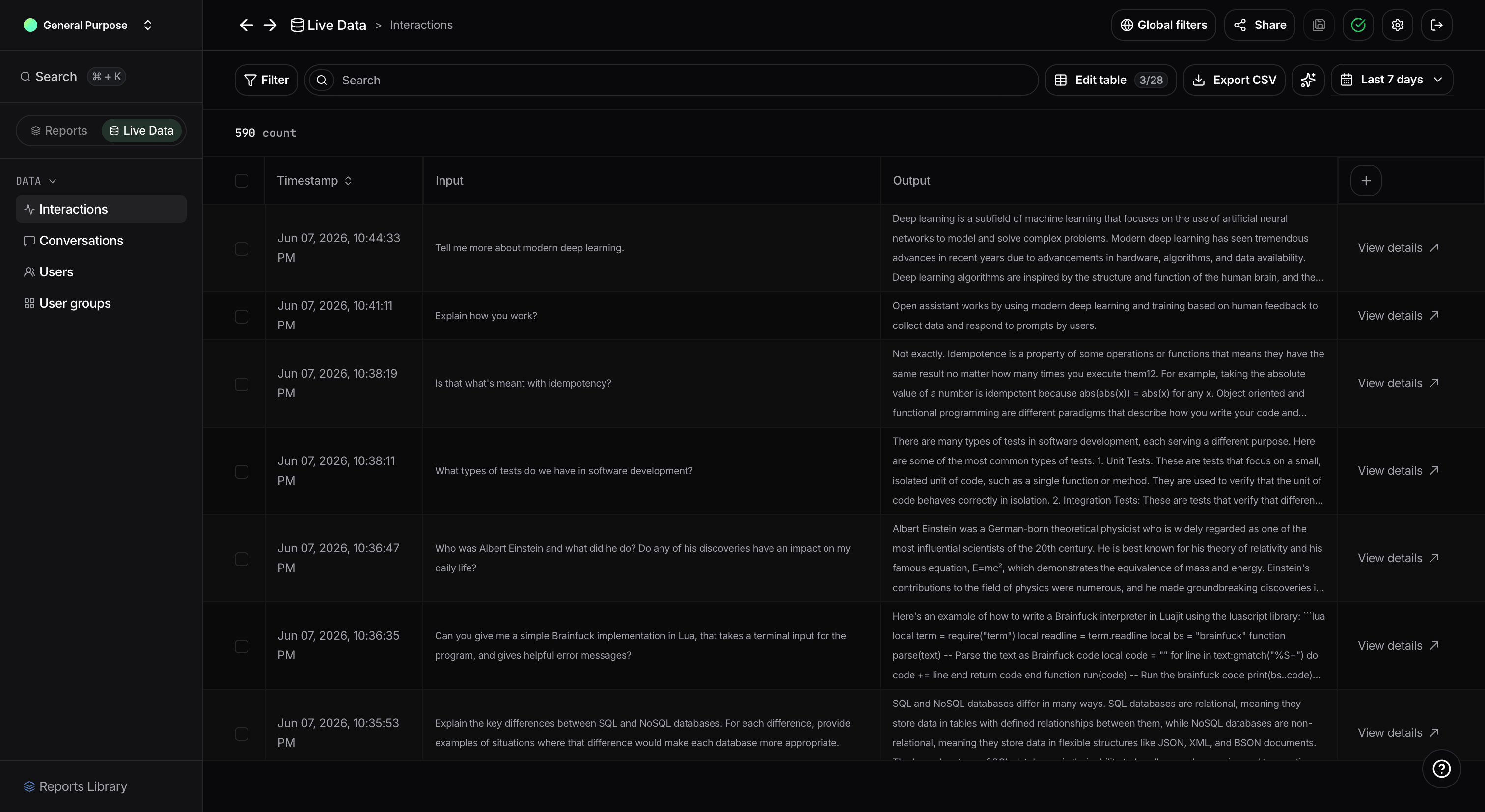The image size is (1485, 812).
Task: Click the AI sparkles icon button
Action: click(x=1308, y=80)
